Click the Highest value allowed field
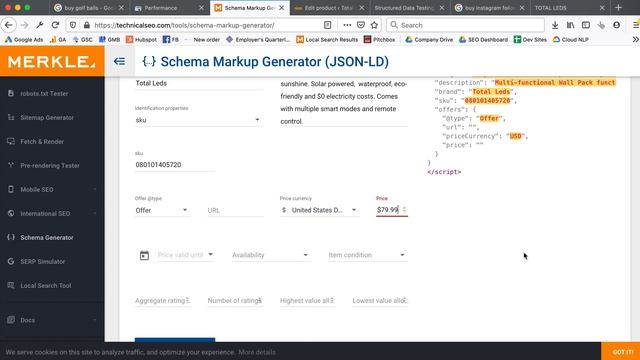This screenshot has height=360, width=640. pos(307,300)
